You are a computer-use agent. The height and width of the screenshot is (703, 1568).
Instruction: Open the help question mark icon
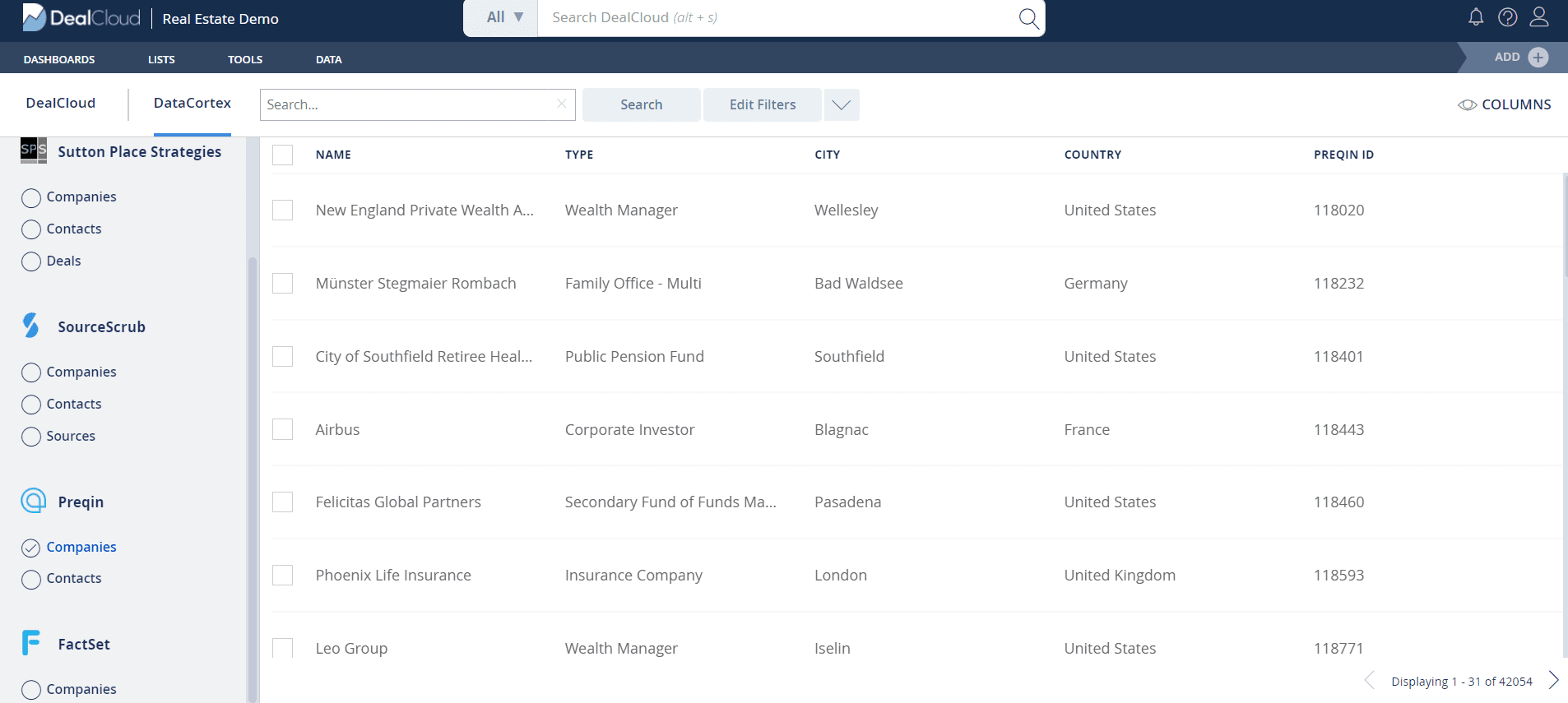coord(1507,17)
